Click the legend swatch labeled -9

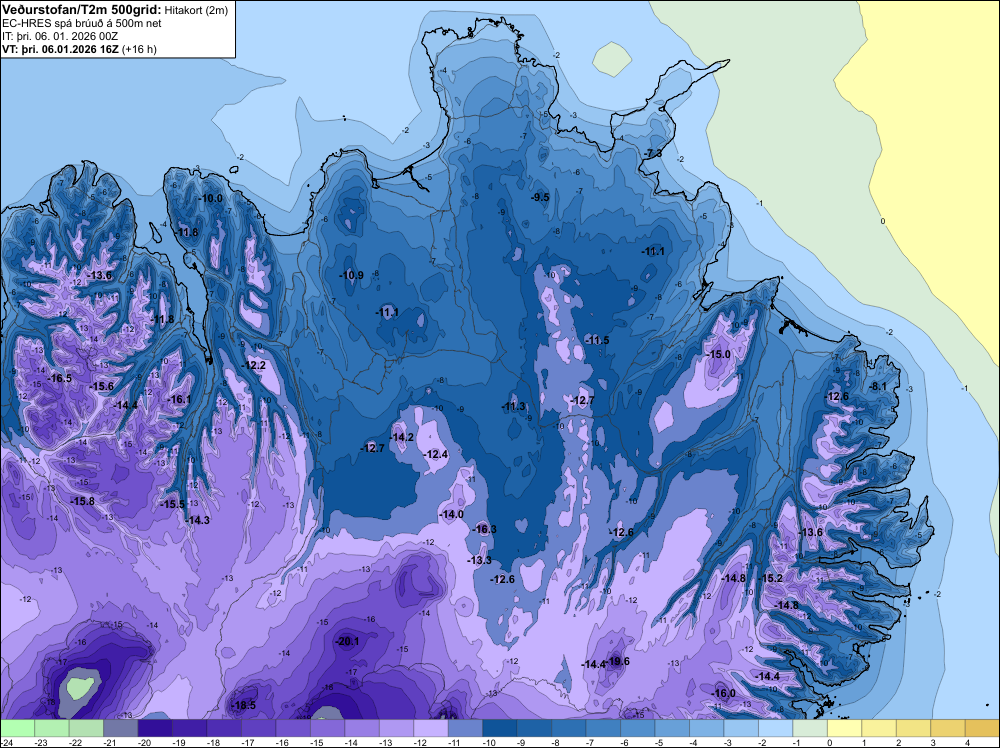click(x=534, y=728)
